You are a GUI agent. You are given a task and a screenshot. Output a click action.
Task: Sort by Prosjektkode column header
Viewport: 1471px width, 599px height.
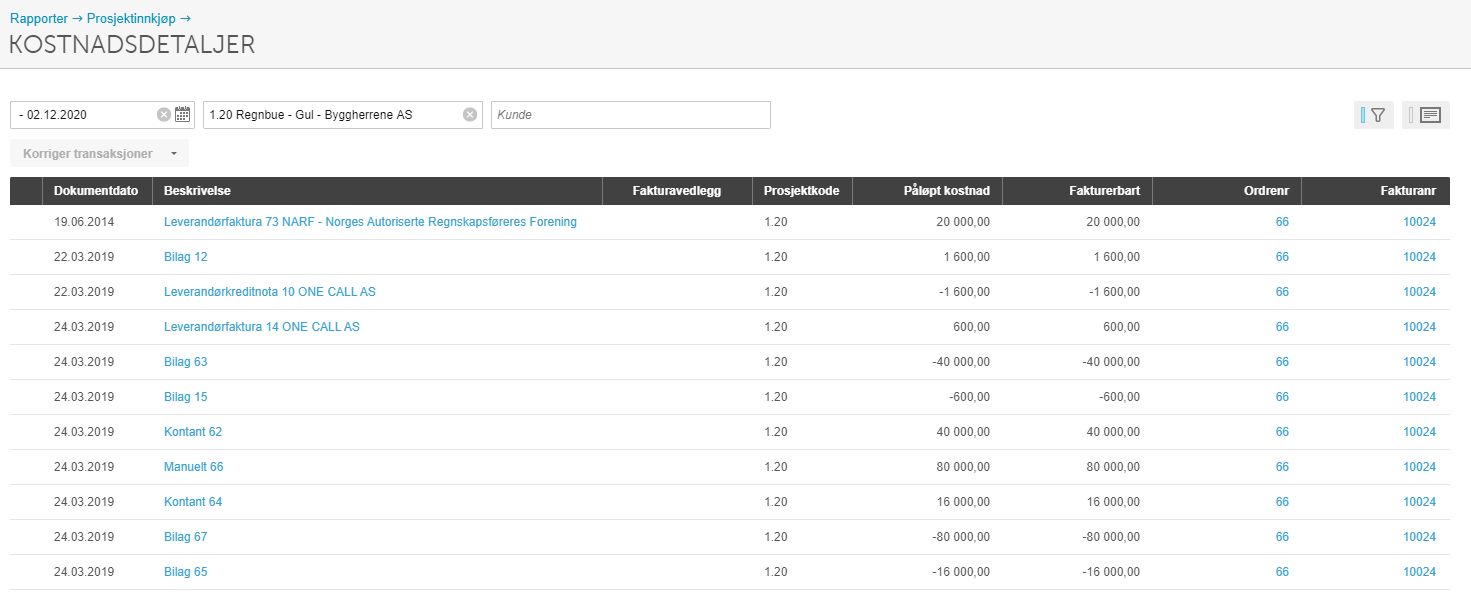tap(802, 191)
